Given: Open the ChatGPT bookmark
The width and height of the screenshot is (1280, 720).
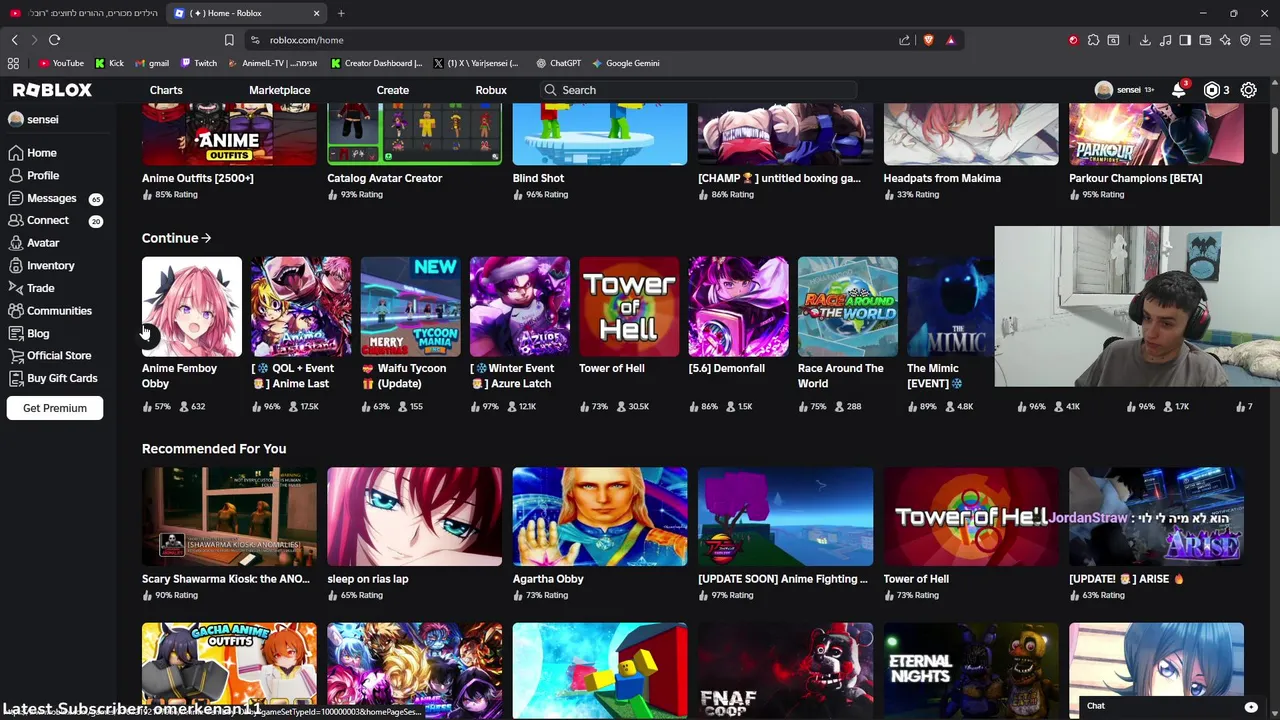Looking at the screenshot, I should [558, 63].
